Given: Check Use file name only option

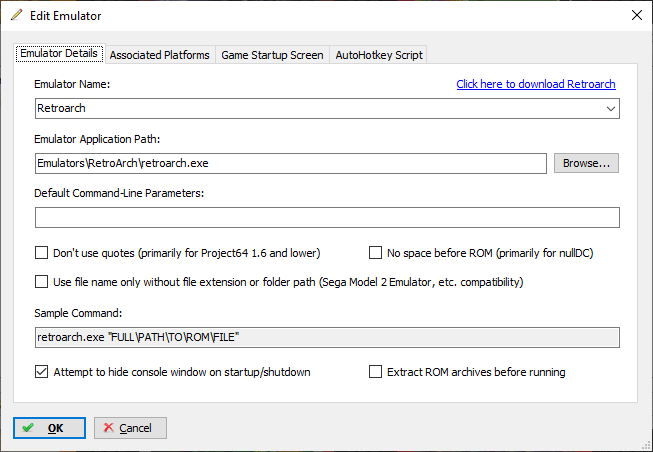Looking at the screenshot, I should (x=41, y=282).
